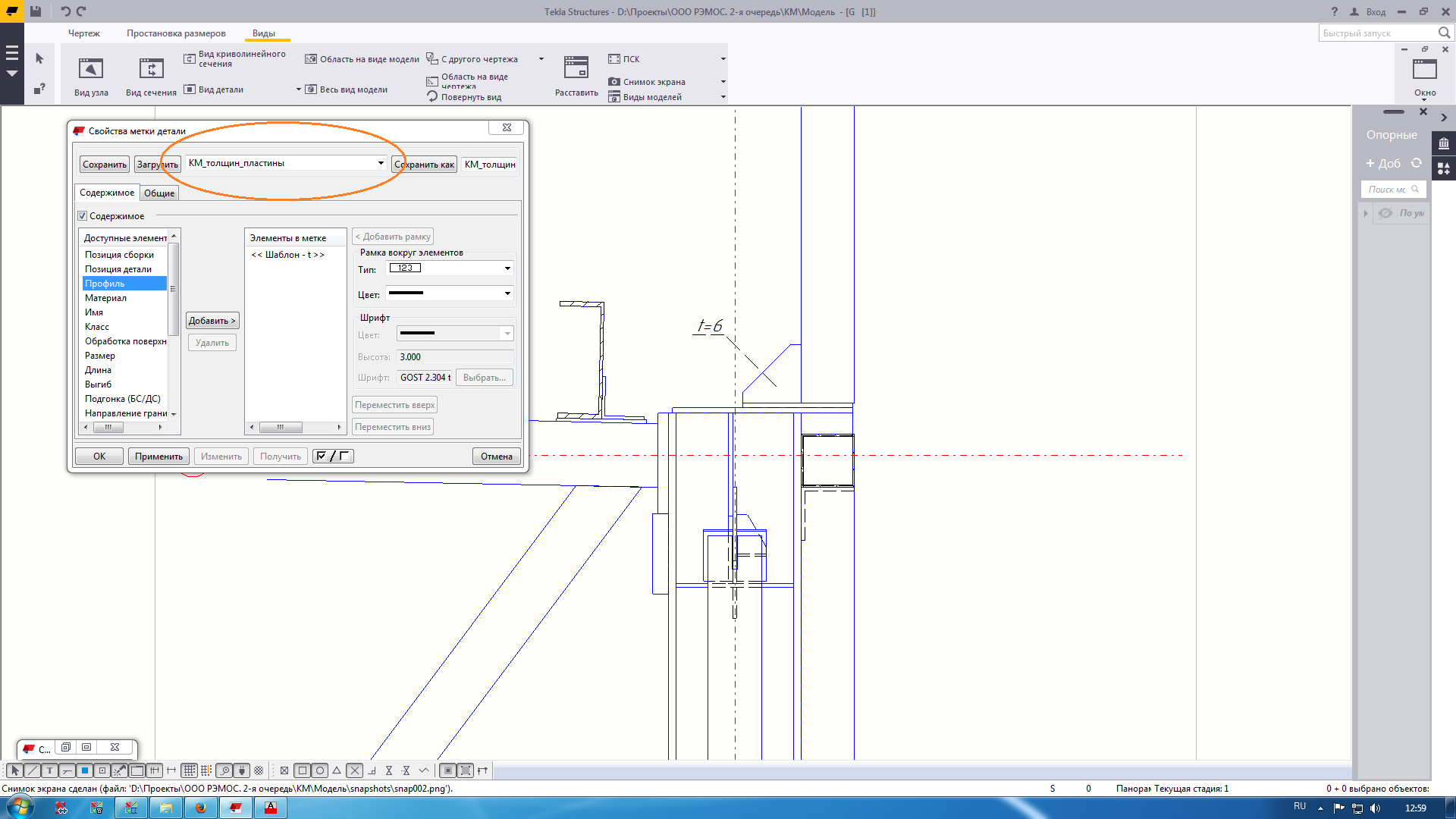
Task: Switch to the Общие tab
Action: pos(159,193)
